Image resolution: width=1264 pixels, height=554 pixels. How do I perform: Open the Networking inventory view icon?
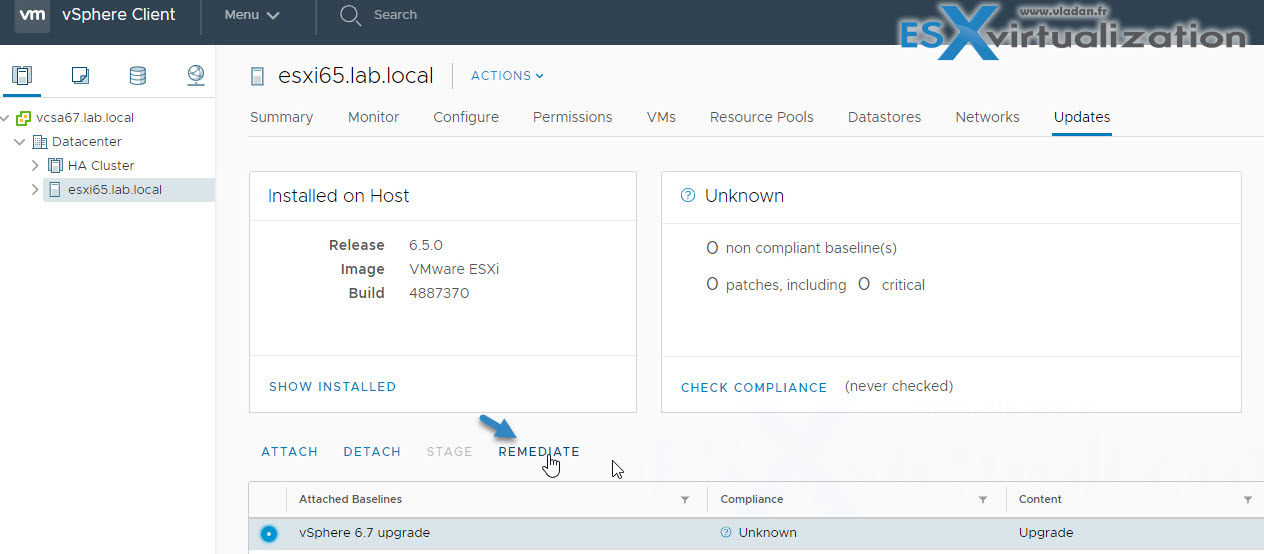point(196,75)
